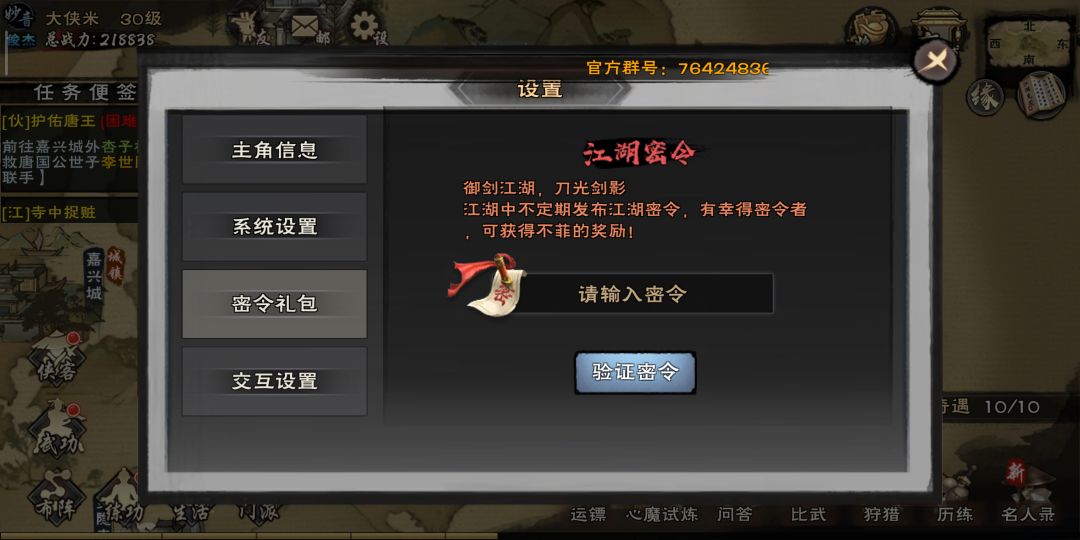Image resolution: width=1080 pixels, height=540 pixels.
Task: Select the 名人录 entry at bottom
Action: pos(1028,515)
